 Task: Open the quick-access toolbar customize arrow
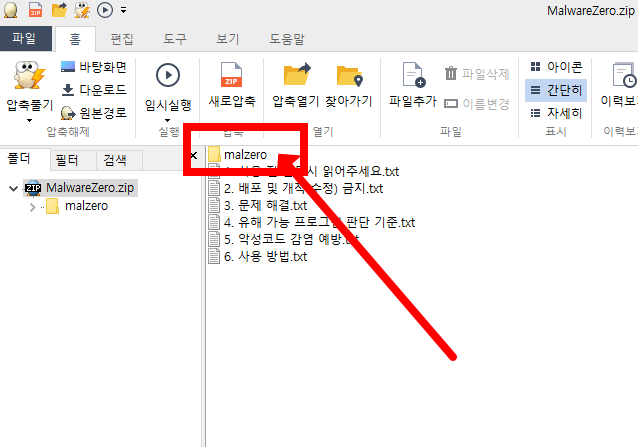click(123, 10)
